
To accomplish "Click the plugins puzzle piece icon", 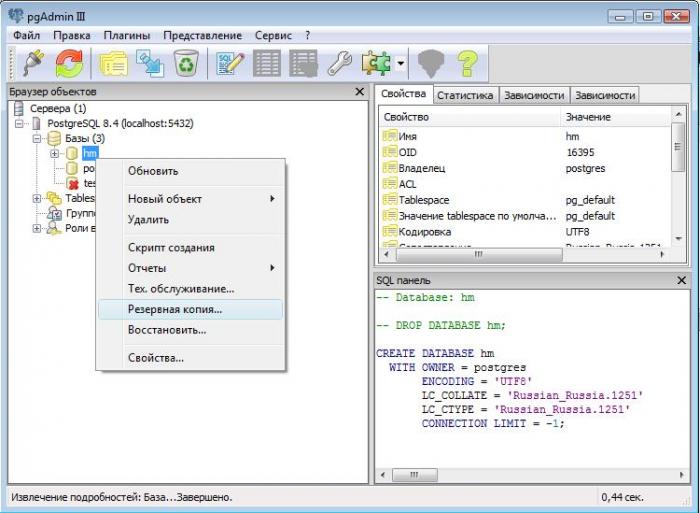I will point(376,63).
